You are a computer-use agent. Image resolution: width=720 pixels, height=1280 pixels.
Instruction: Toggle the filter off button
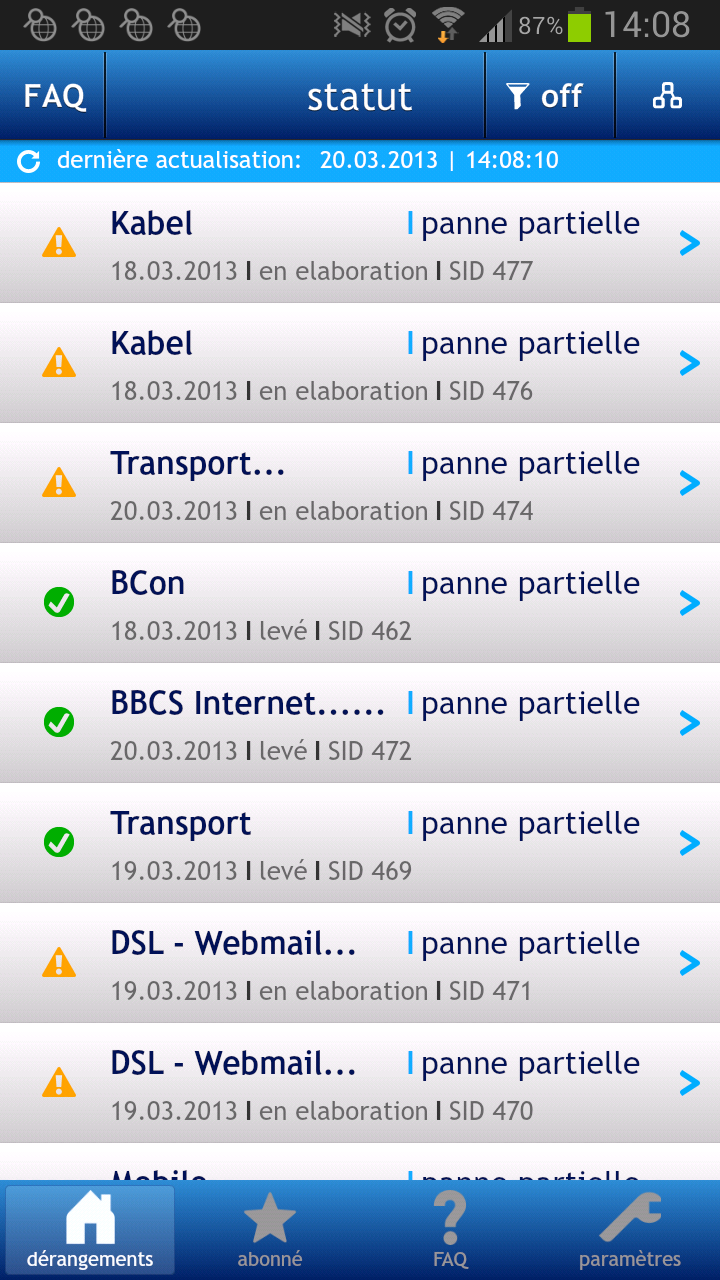tap(546, 96)
